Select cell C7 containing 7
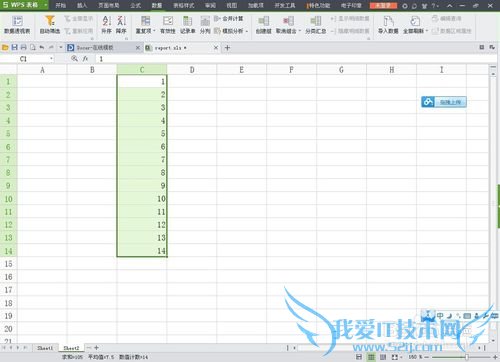This screenshot has width=500, height=362. coord(142,160)
